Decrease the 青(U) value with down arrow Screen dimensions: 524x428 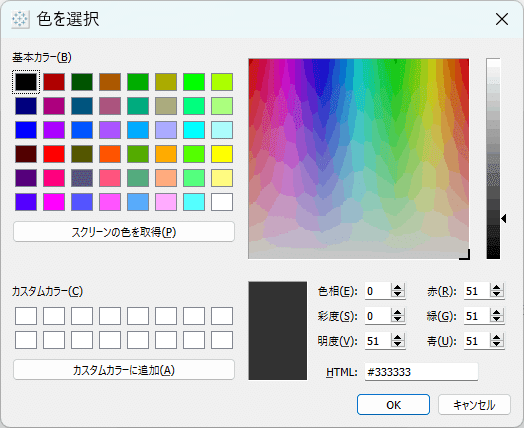point(497,345)
